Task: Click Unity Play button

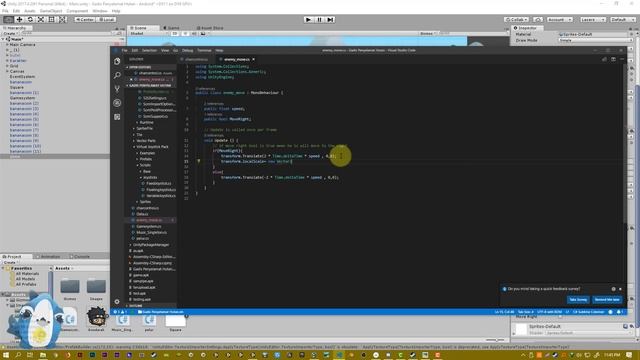Action: (x=309, y=19)
